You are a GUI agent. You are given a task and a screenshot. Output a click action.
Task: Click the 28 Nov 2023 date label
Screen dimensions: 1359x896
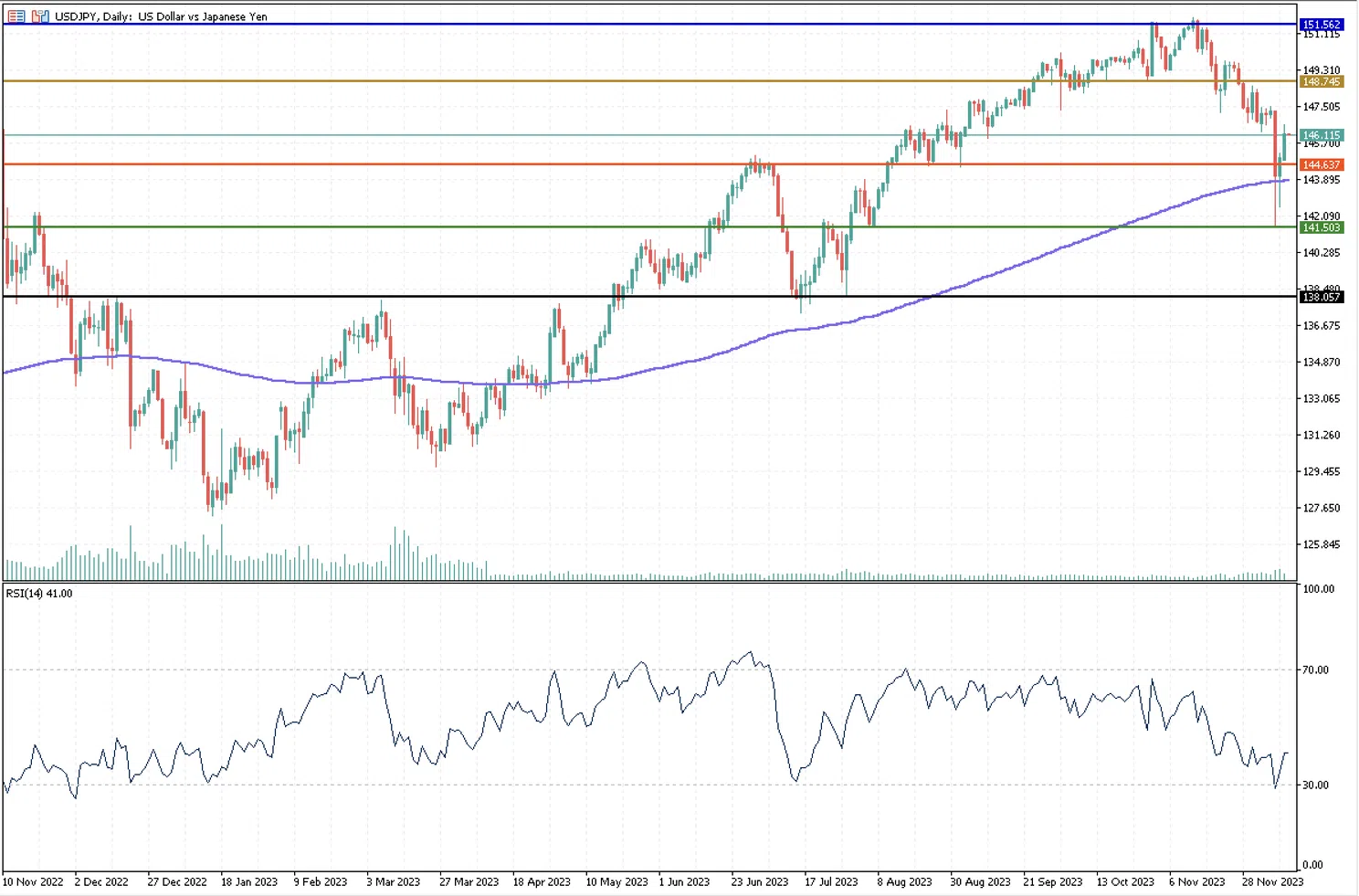pos(1272,882)
